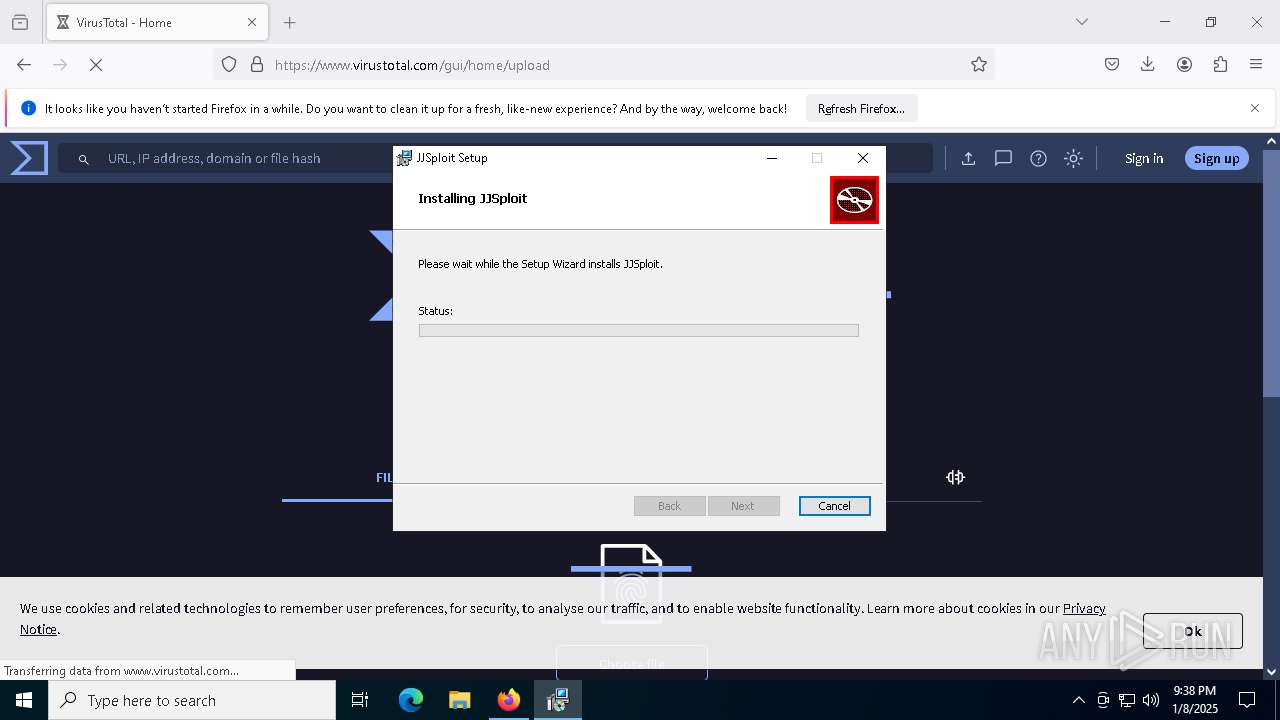Screen dimensions: 1280x720
Task: Open Firefox View recent browsing icon
Action: point(20,22)
